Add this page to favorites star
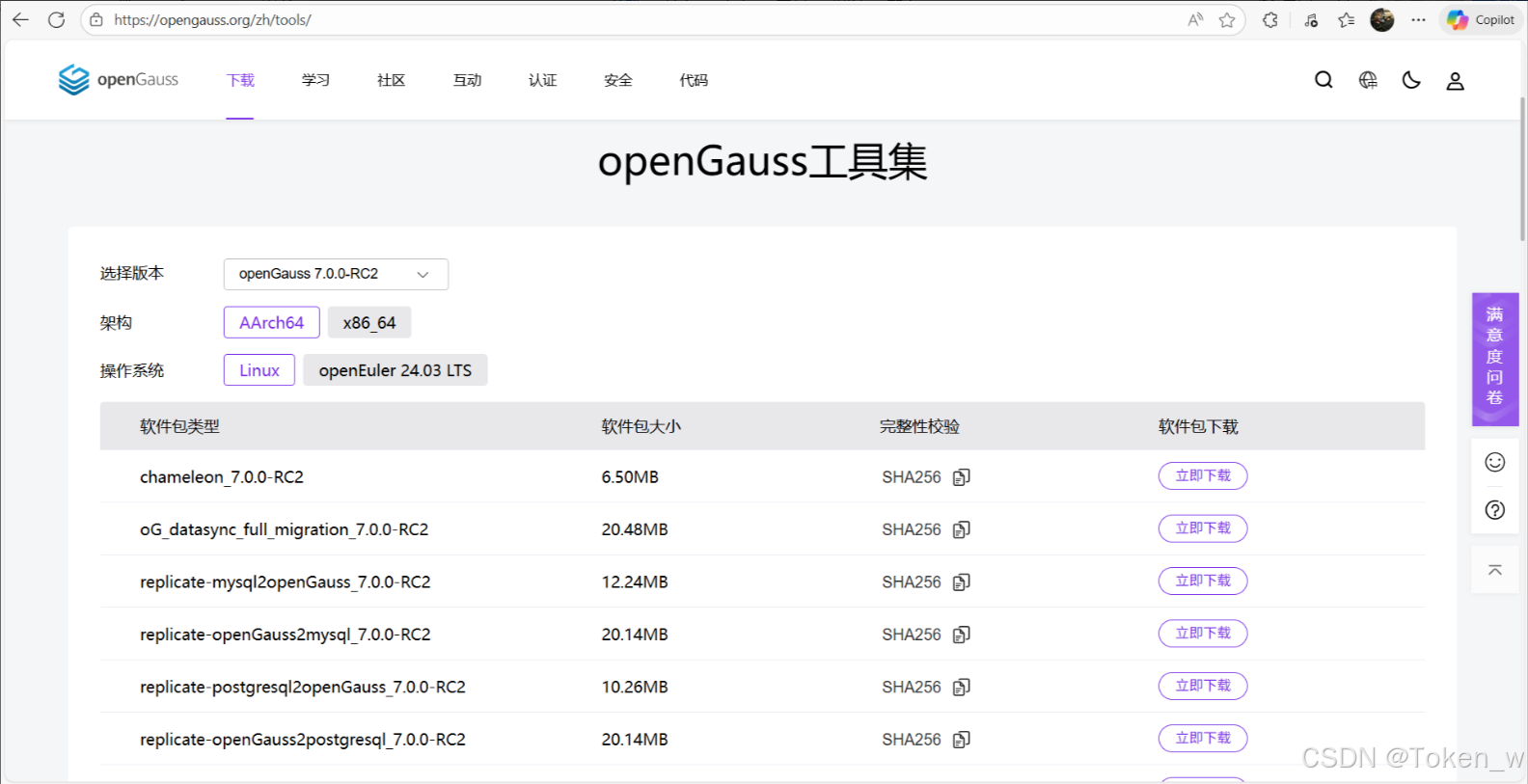 tap(1227, 19)
